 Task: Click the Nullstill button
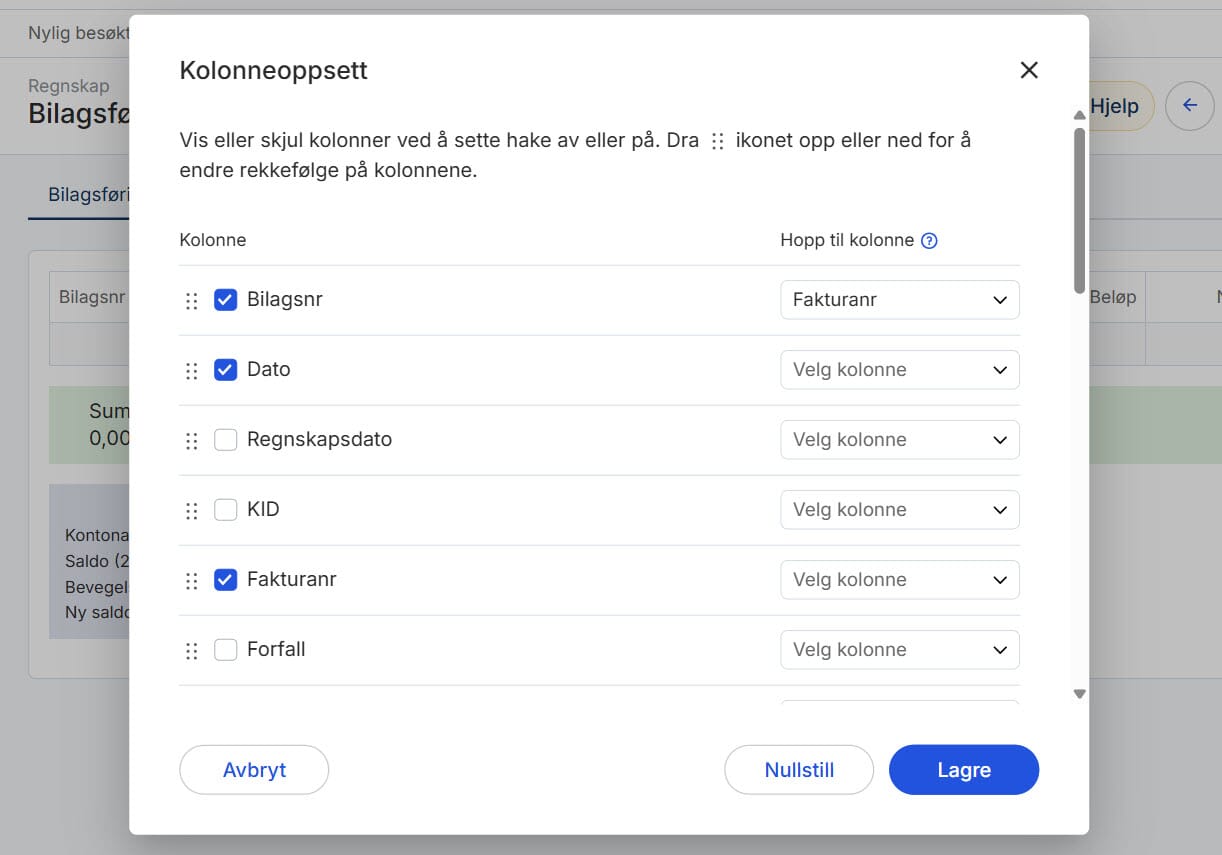(x=799, y=770)
